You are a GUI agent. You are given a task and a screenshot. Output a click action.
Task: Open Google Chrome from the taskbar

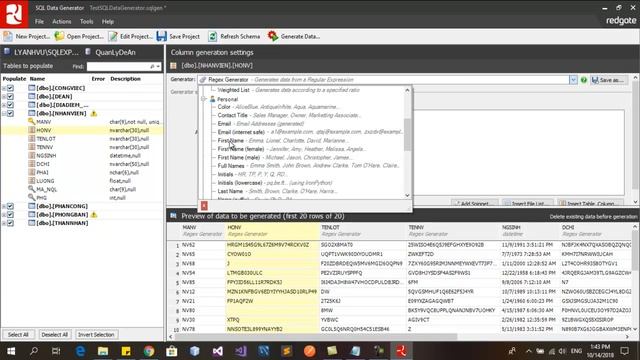(x=149, y=351)
